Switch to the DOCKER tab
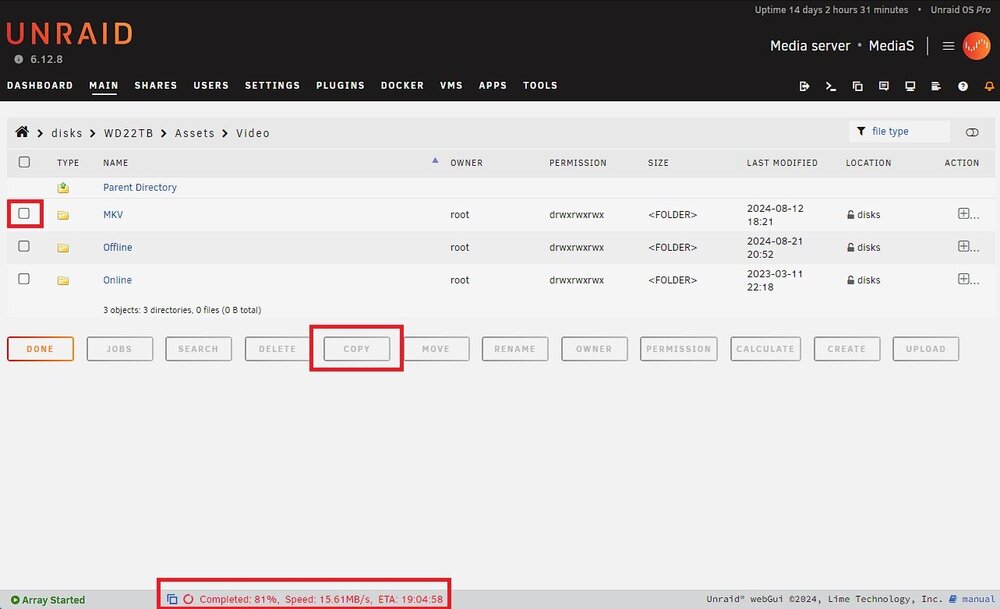The image size is (1000, 609). (402, 85)
